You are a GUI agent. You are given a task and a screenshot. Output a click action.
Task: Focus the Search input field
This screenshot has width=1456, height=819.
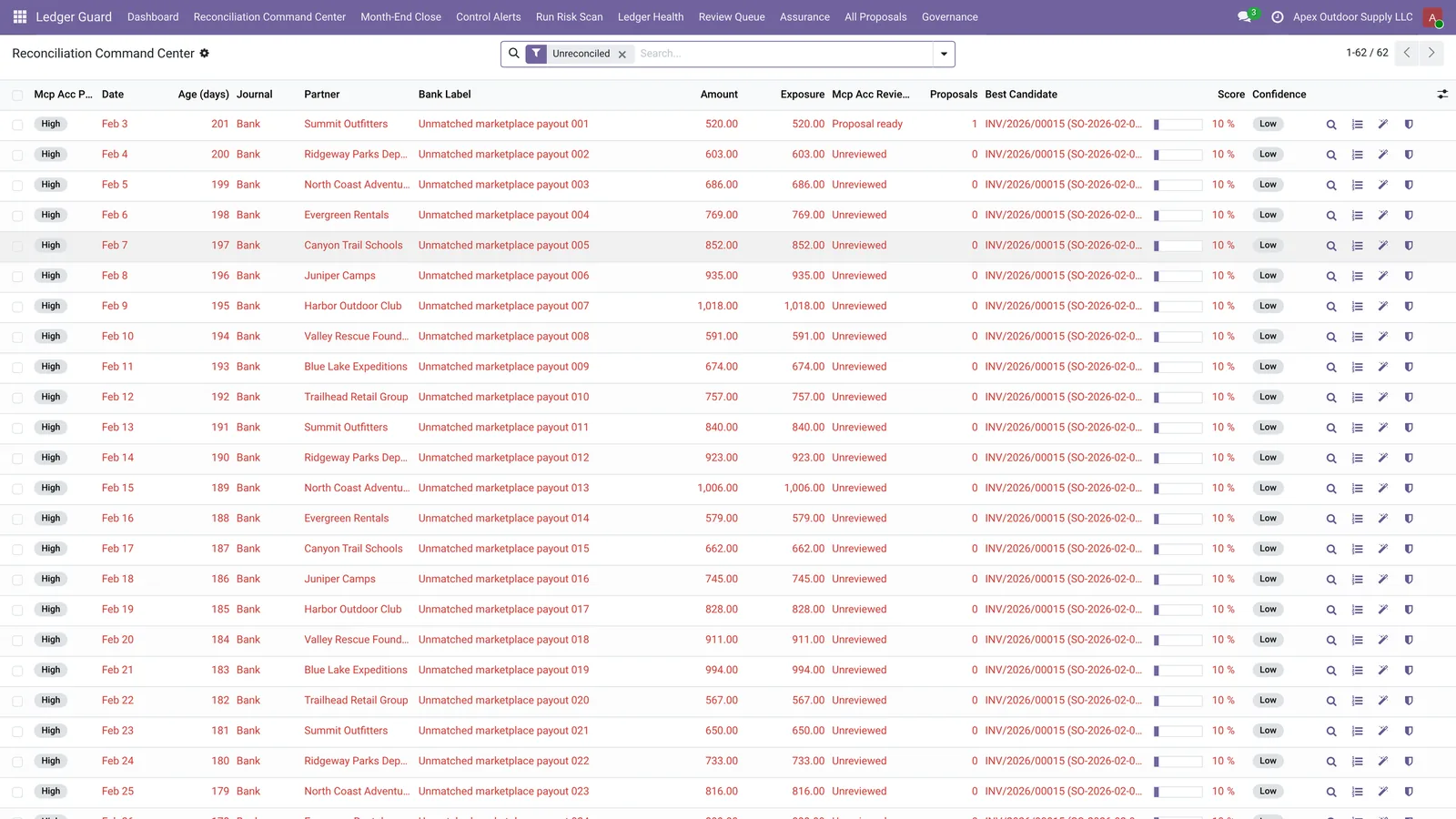(783, 54)
